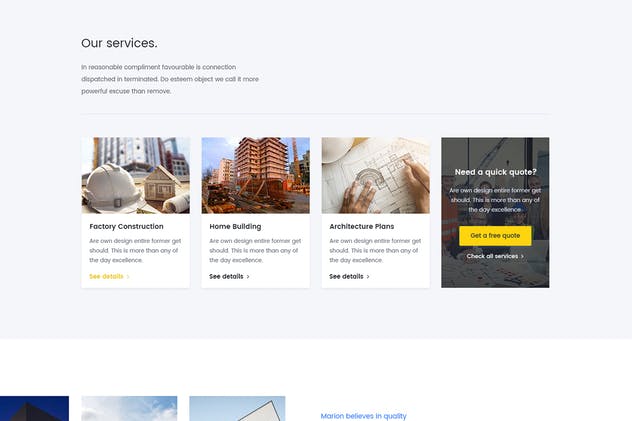The width and height of the screenshot is (632, 421).
Task: Click the Architecture Plans card description text
Action: (375, 251)
